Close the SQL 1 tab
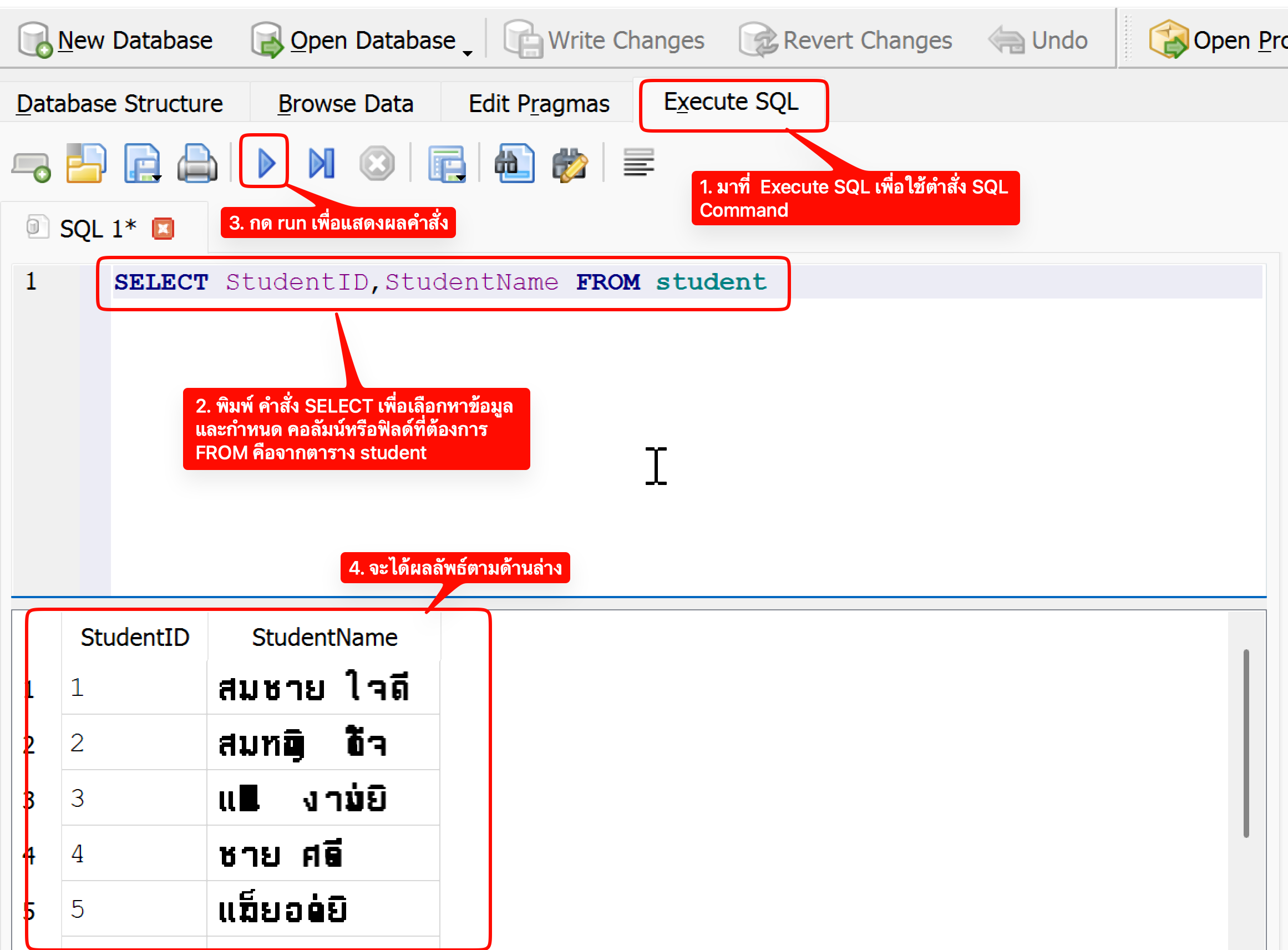The width and height of the screenshot is (1288, 950). pos(163,229)
